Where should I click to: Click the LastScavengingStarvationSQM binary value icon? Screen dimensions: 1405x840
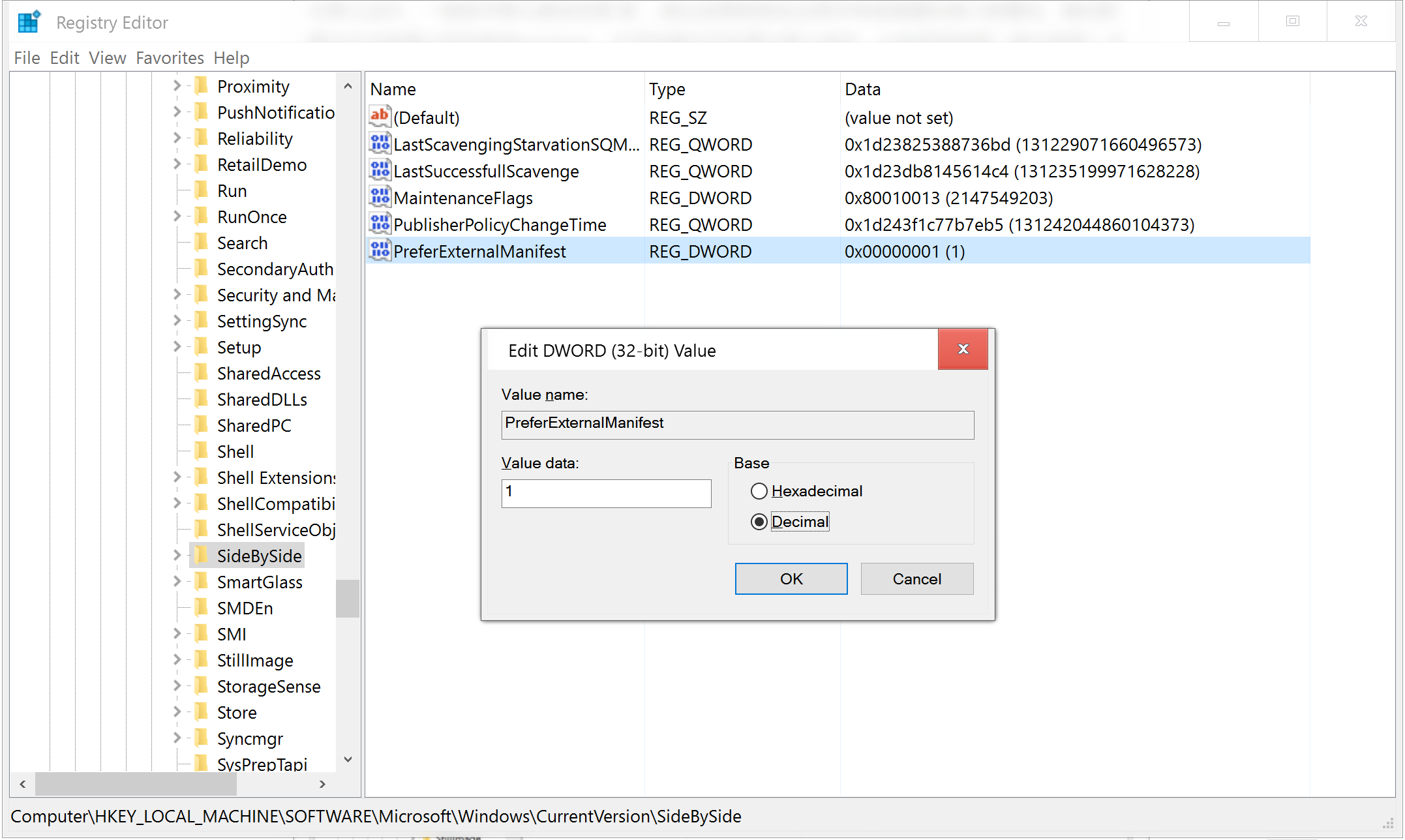380,143
